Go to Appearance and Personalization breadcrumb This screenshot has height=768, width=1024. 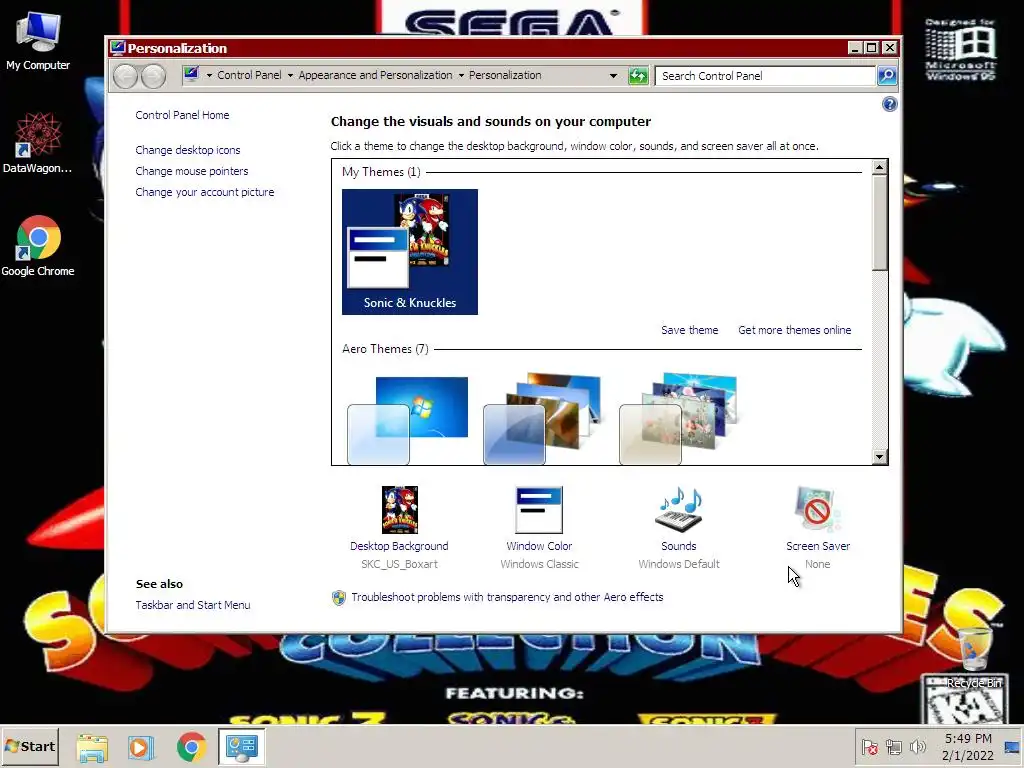(x=376, y=75)
